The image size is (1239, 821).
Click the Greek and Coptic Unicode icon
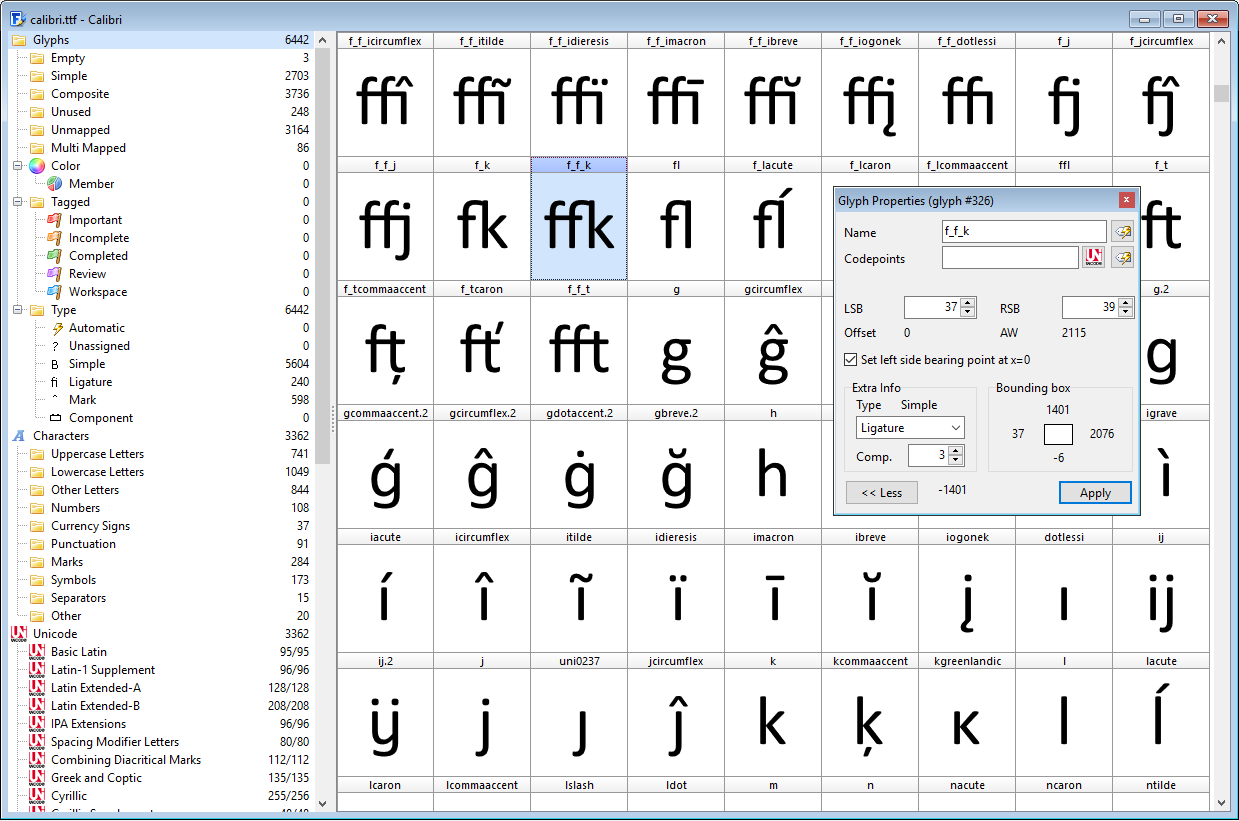coord(37,778)
